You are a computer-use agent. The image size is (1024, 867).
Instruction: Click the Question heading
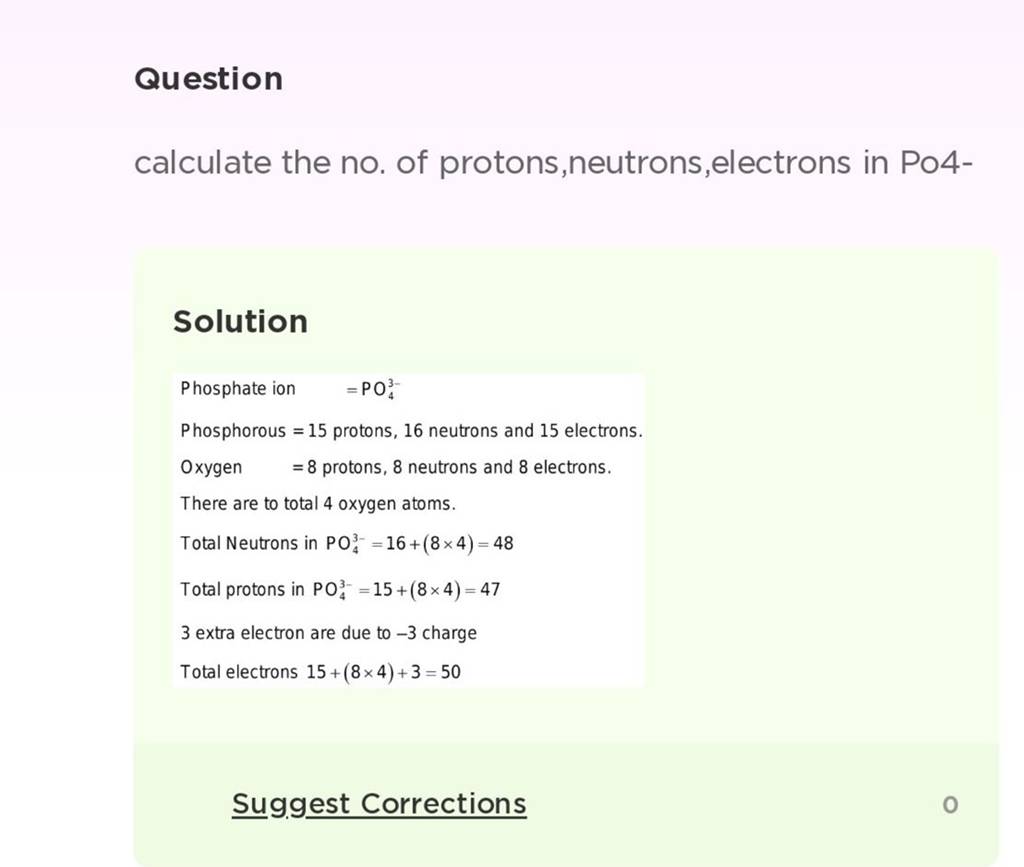coord(207,78)
